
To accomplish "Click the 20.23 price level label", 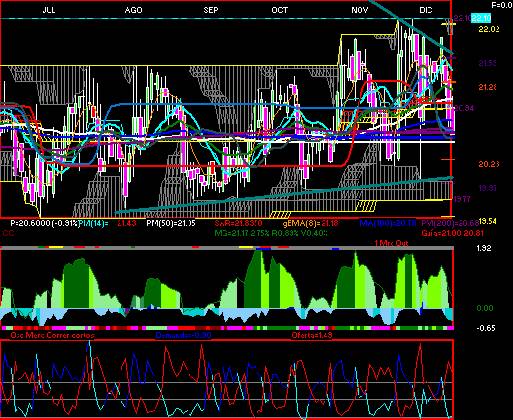I will (489, 164).
